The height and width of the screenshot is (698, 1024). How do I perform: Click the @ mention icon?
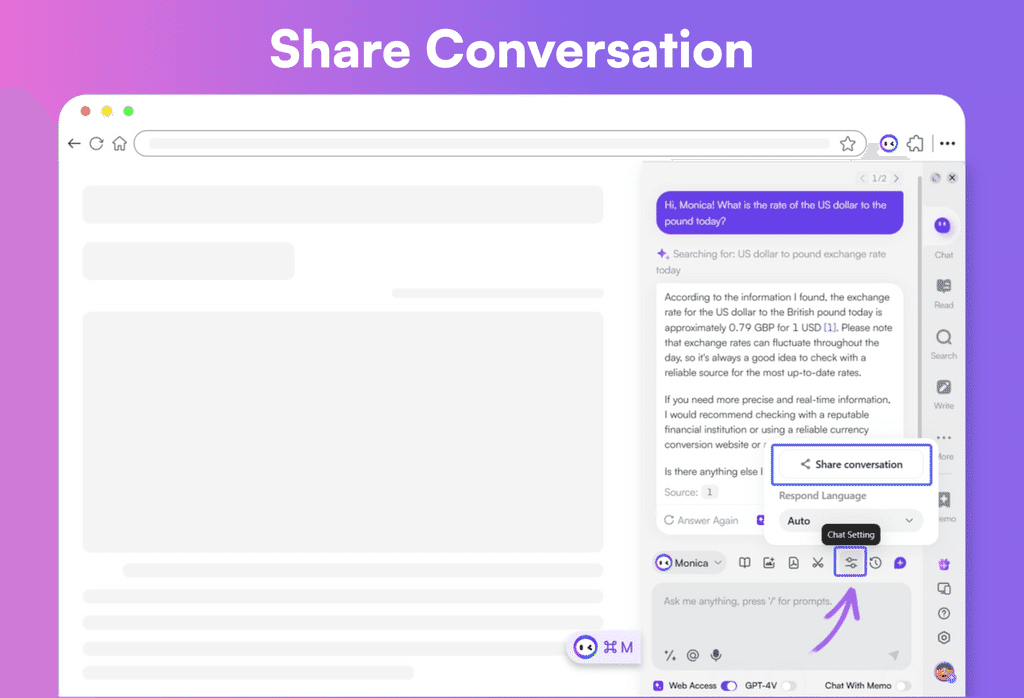693,655
